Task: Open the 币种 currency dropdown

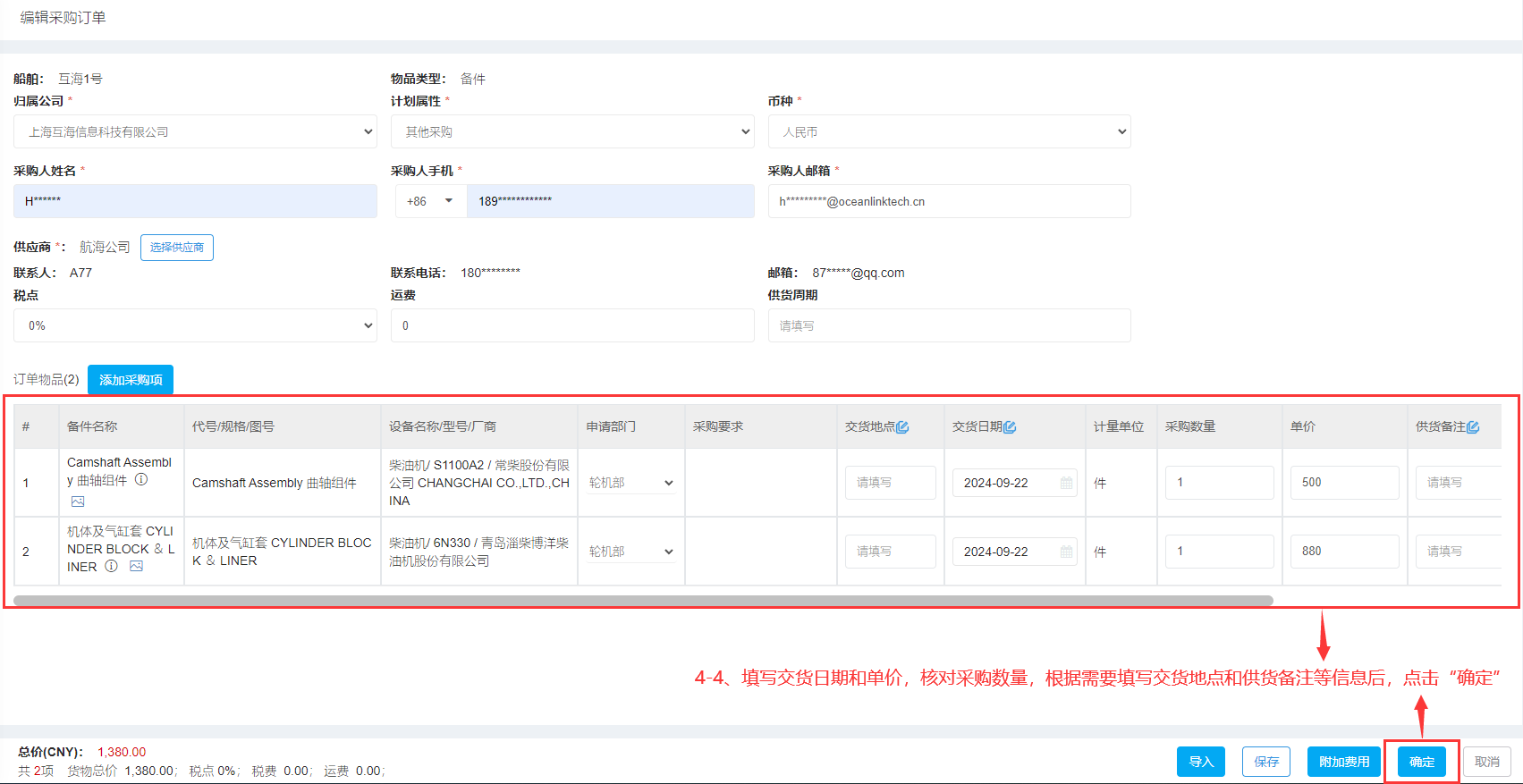Action: pyautogui.click(x=949, y=131)
